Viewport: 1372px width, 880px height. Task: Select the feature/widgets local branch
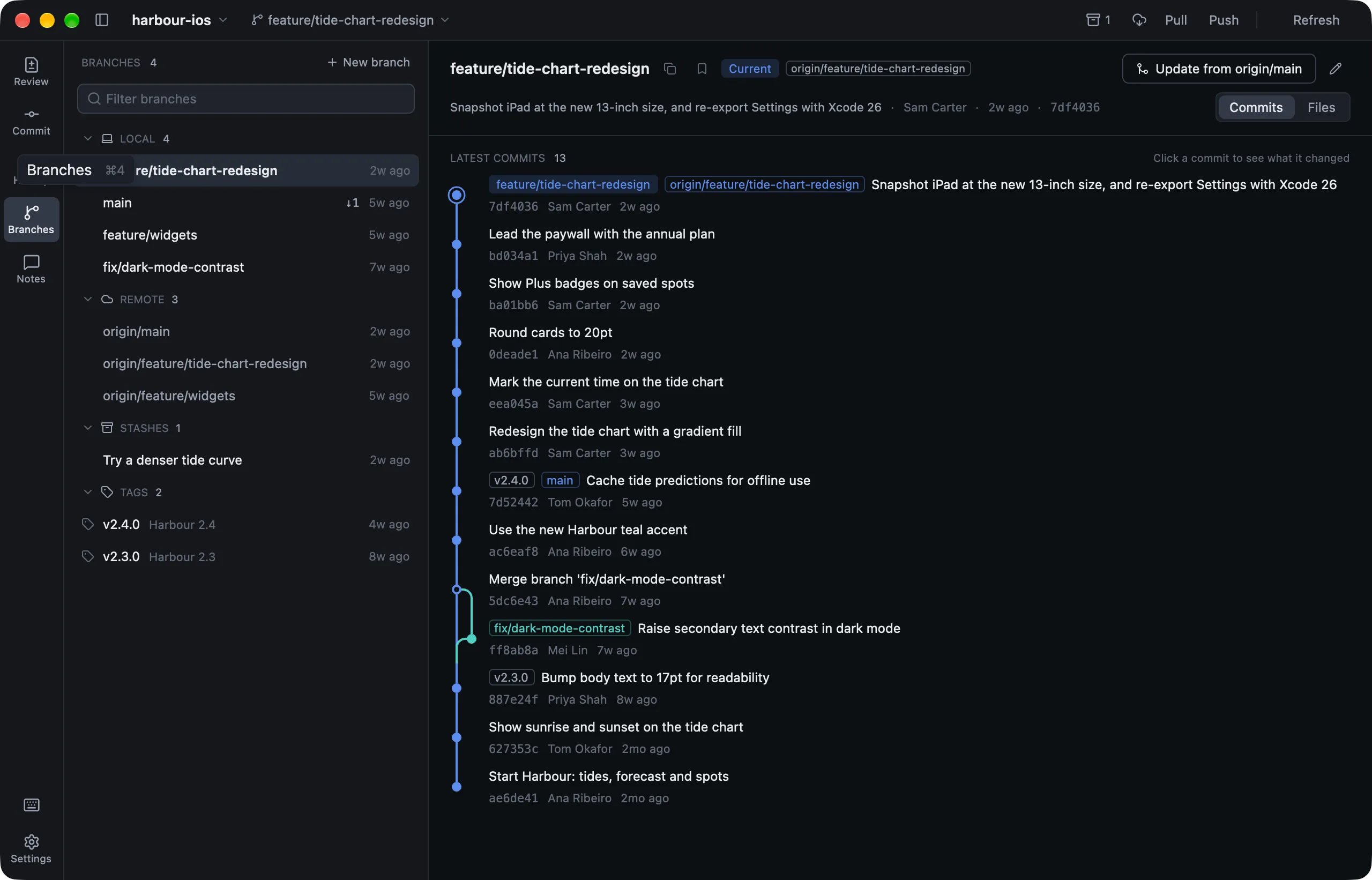coord(248,235)
